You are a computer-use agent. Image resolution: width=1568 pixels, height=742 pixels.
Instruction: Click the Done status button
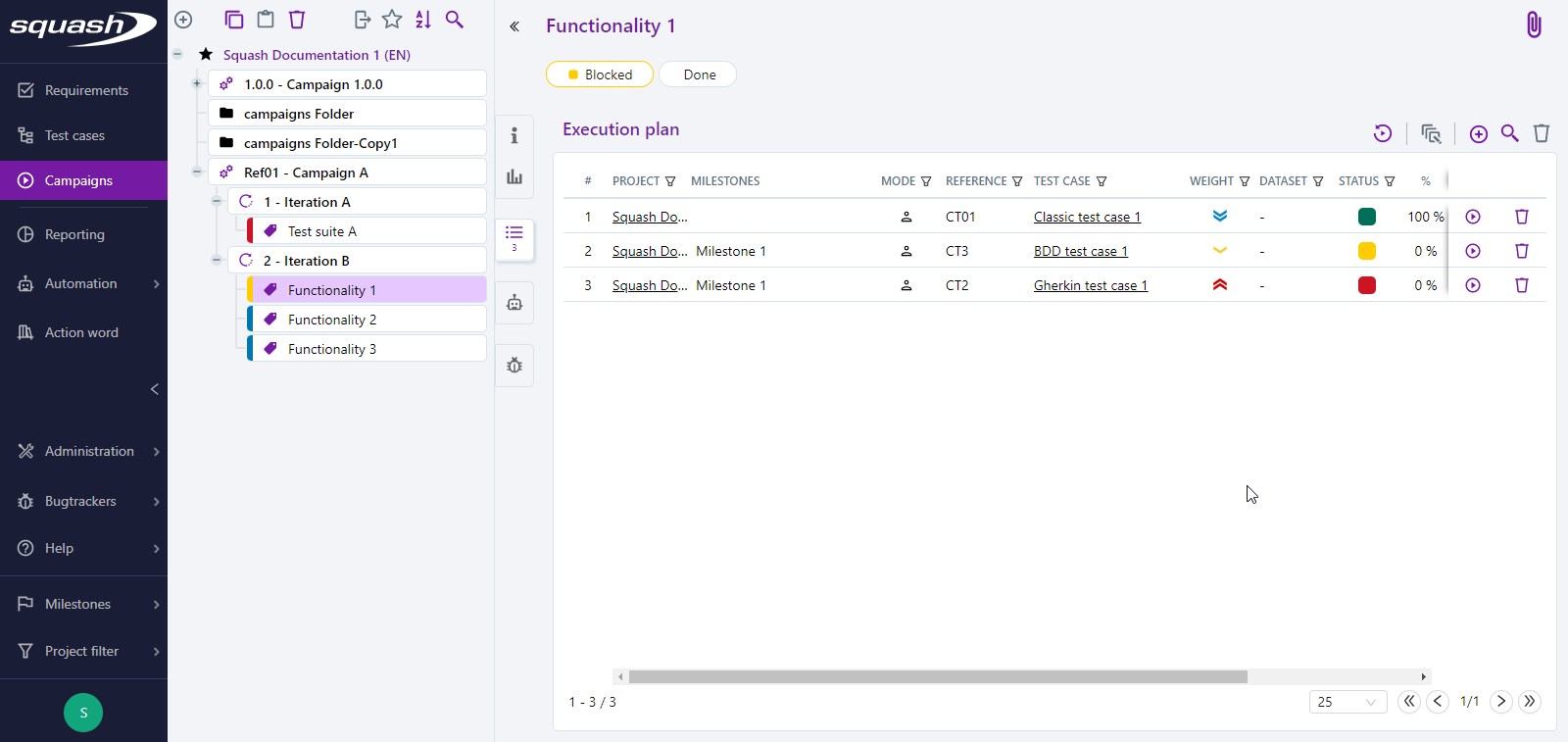pos(699,74)
